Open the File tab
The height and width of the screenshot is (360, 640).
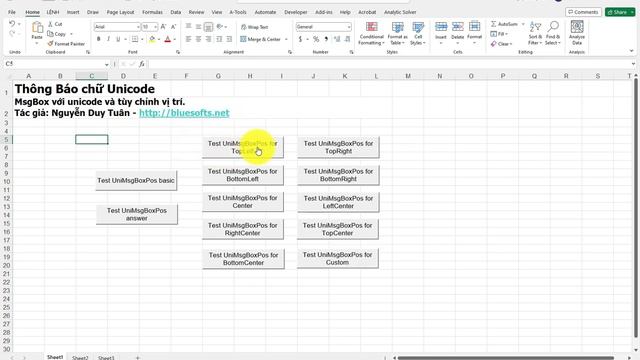(x=12, y=12)
